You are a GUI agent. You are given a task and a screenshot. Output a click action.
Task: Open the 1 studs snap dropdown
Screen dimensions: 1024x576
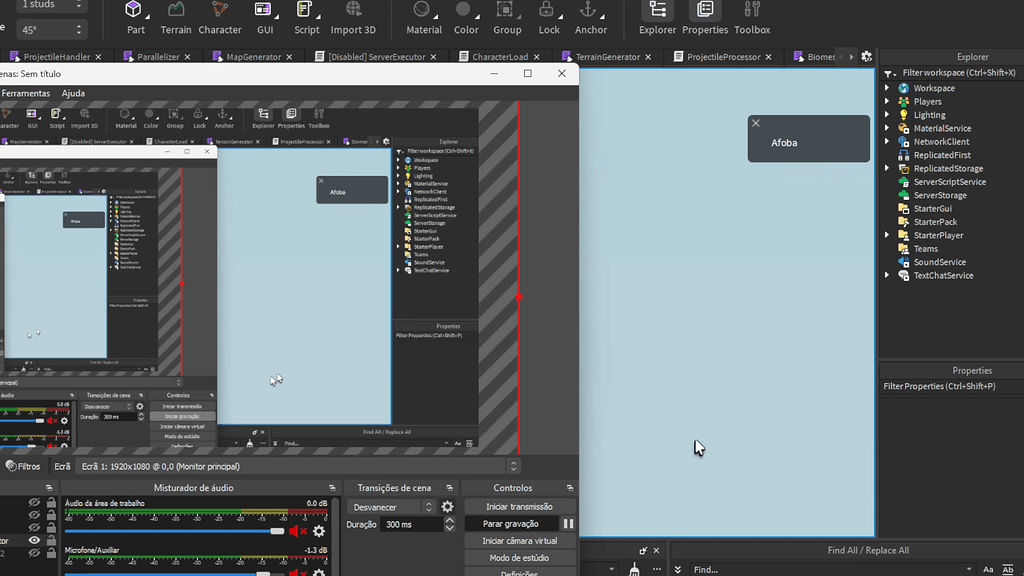50,5
